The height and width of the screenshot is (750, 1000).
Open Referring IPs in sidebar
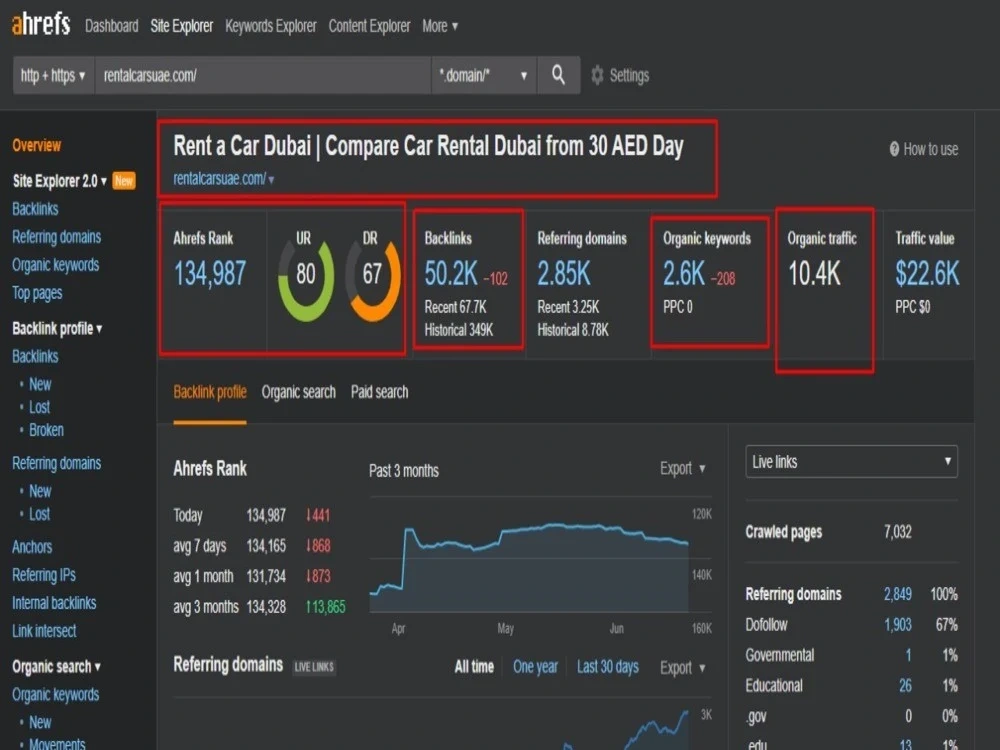click(43, 575)
